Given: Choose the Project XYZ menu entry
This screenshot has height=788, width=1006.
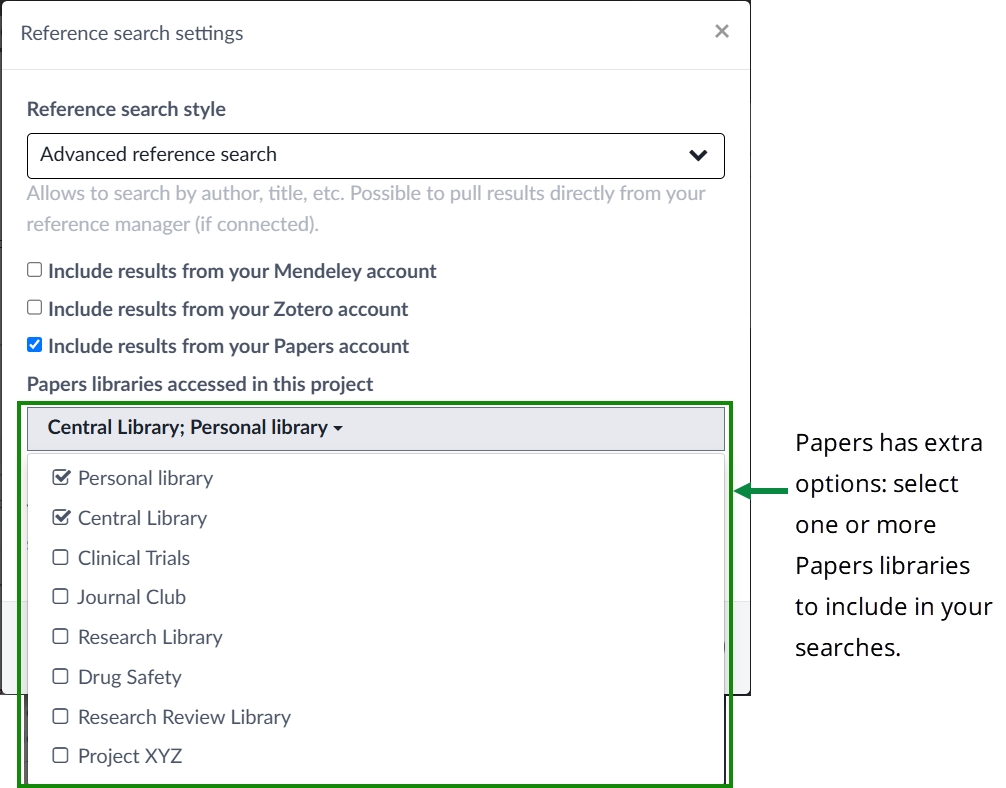Looking at the screenshot, I should point(130,756).
